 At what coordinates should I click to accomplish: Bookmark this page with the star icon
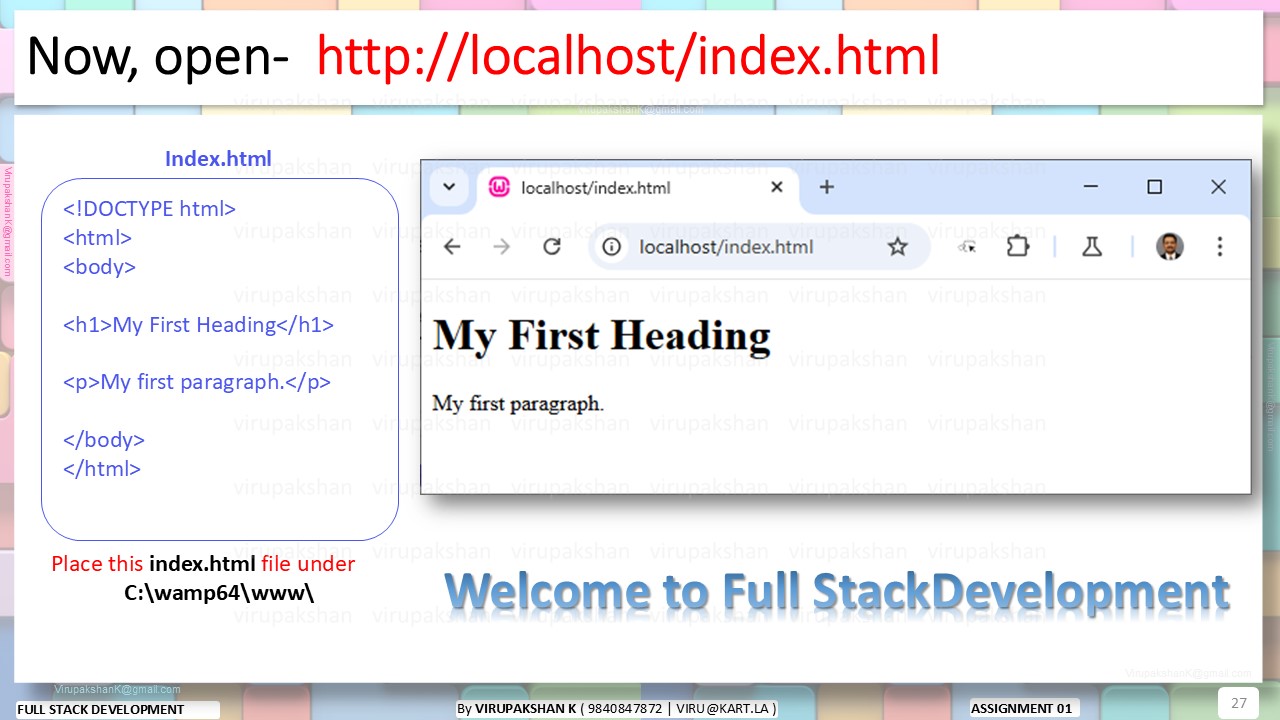tap(898, 247)
